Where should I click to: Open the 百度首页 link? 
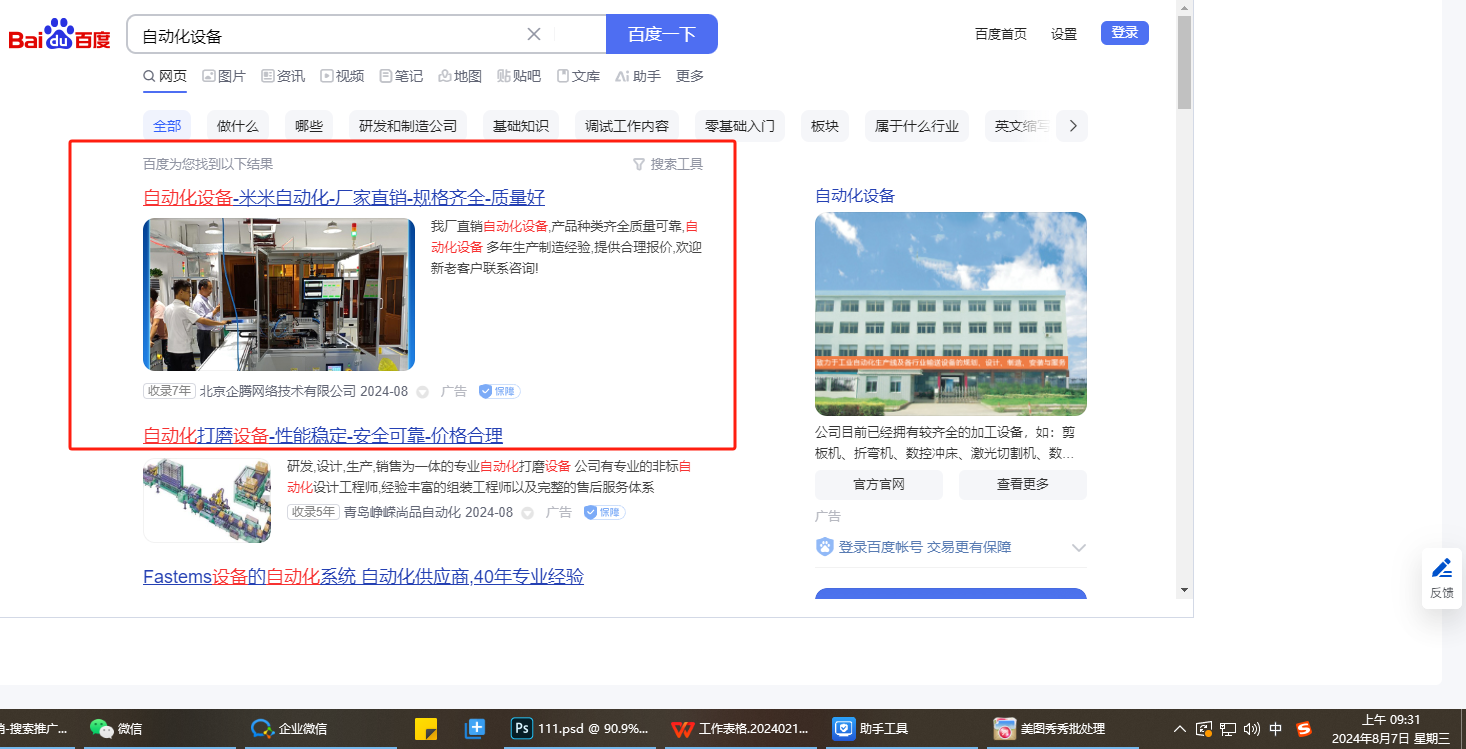(1001, 34)
